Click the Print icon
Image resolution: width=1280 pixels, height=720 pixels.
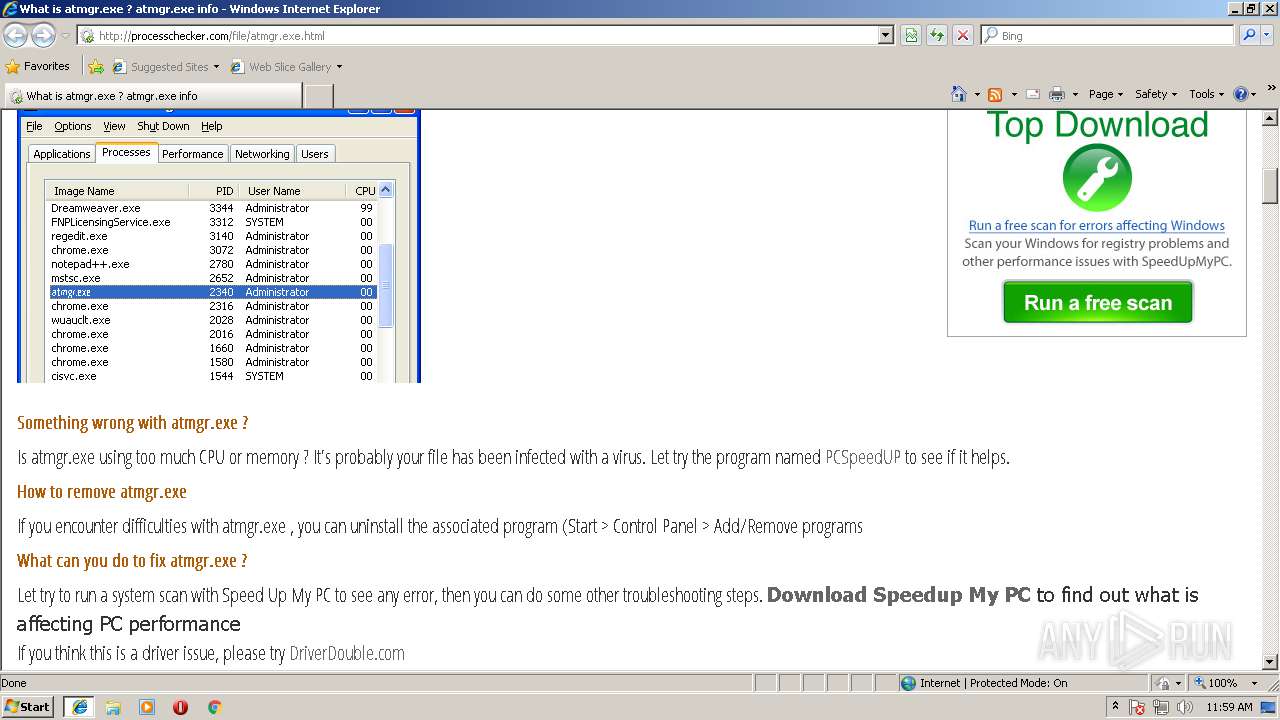click(x=1057, y=94)
